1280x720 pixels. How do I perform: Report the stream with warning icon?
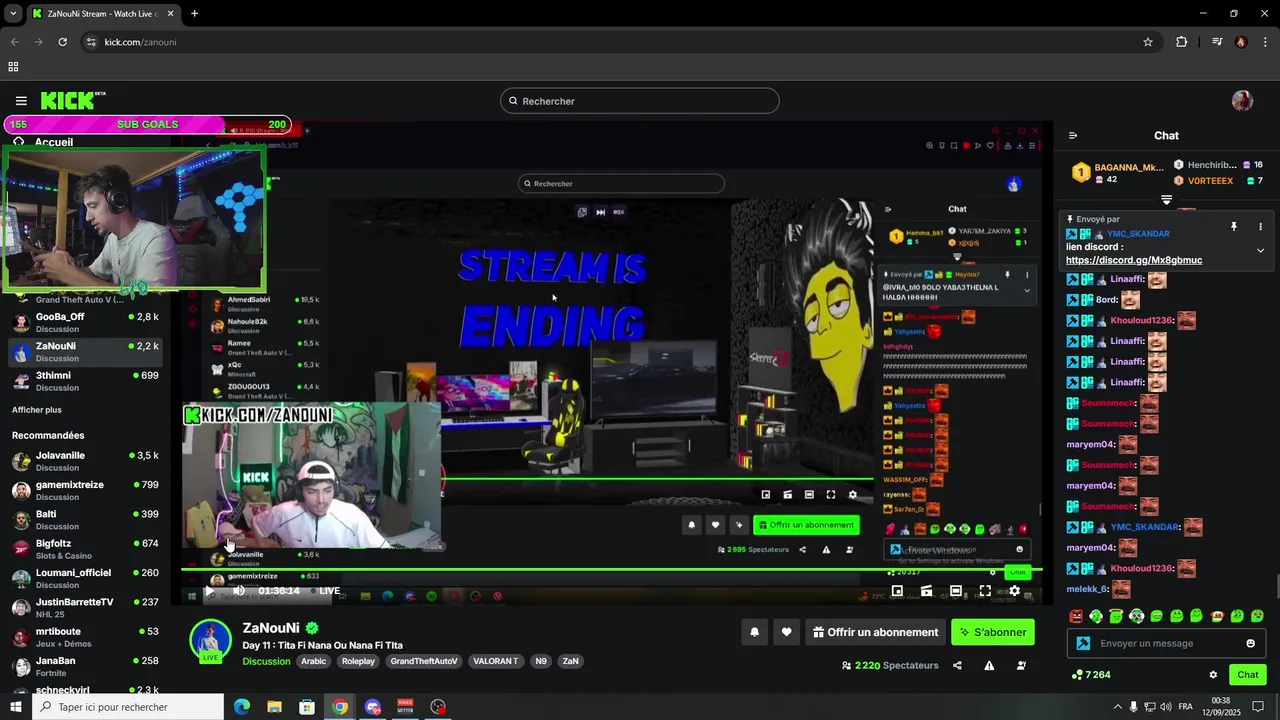tap(989, 666)
